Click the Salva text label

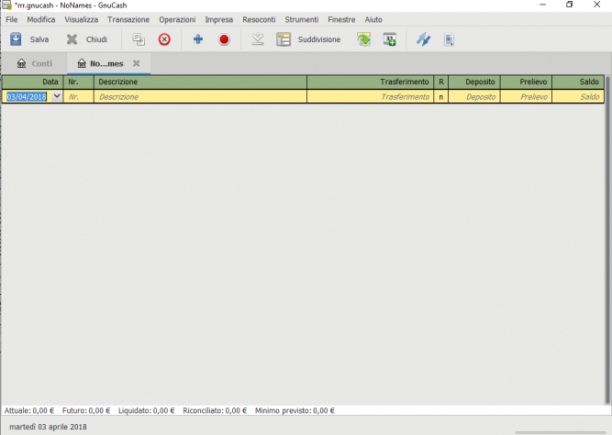tap(39, 39)
